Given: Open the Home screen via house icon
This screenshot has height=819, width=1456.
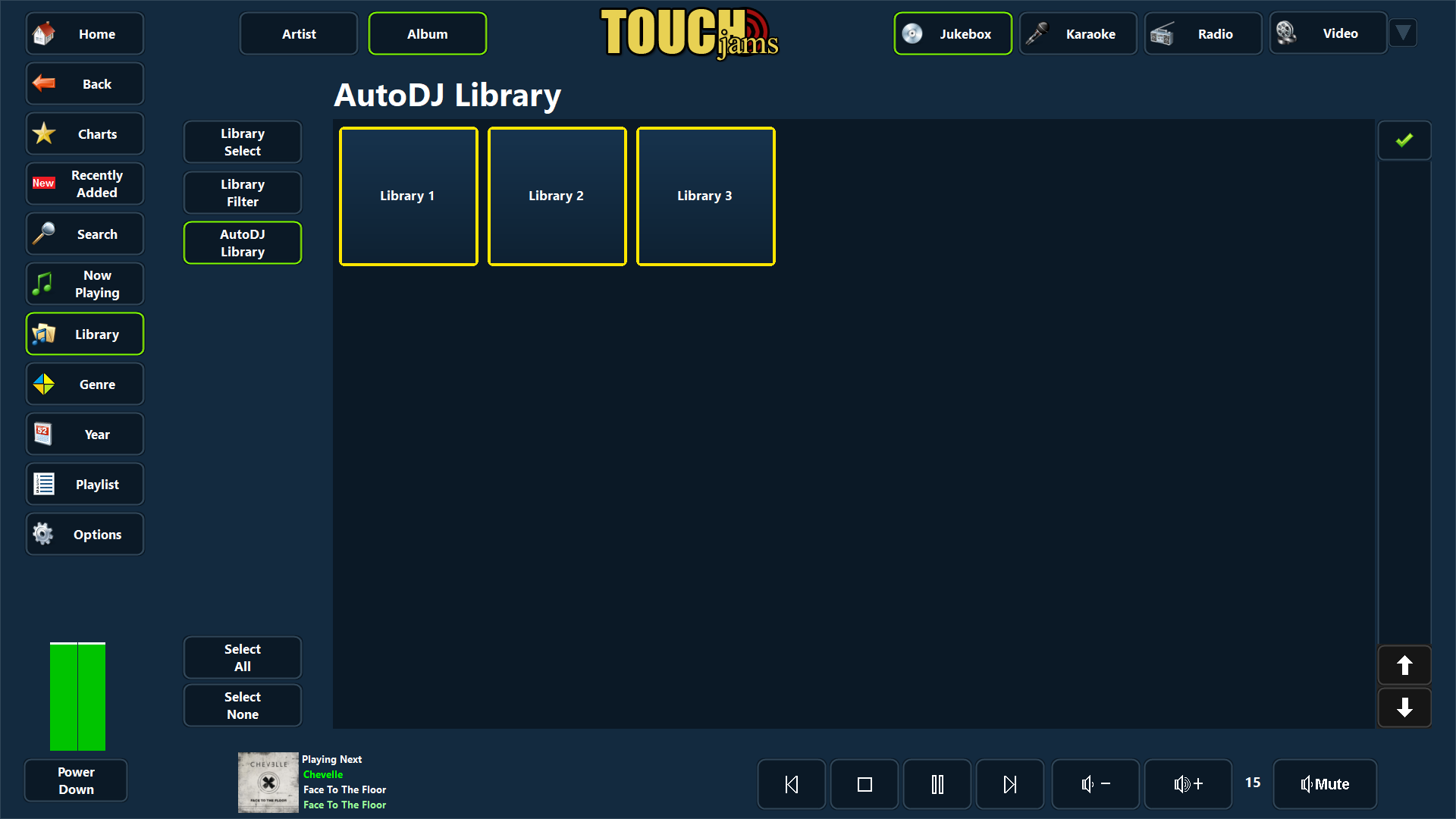Looking at the screenshot, I should click(43, 33).
